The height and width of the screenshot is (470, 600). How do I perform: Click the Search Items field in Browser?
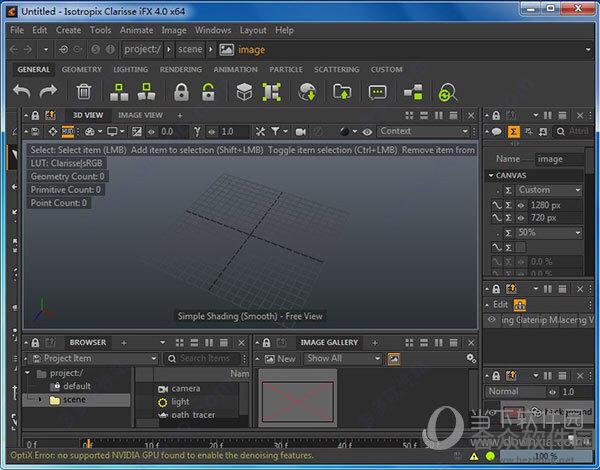pyautogui.click(x=204, y=359)
